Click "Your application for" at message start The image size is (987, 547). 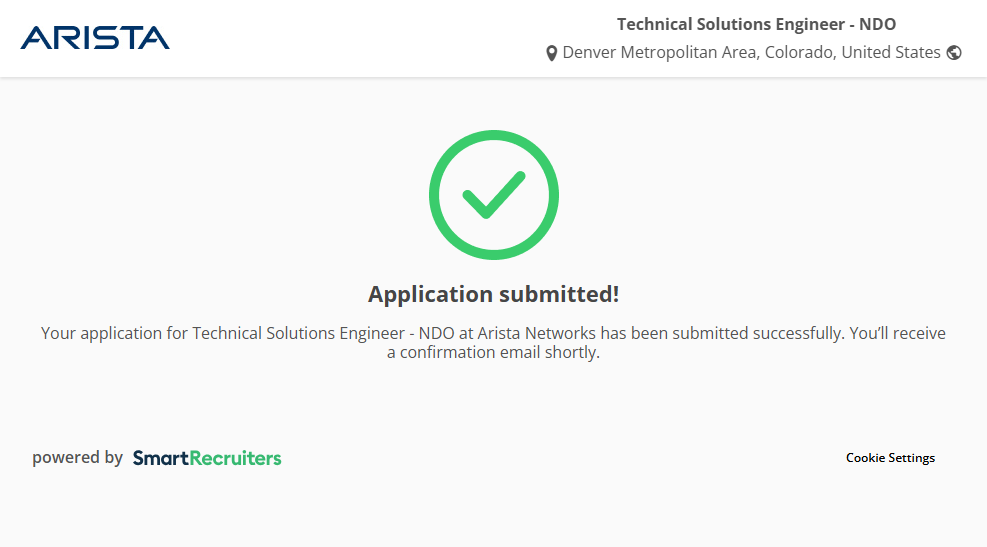pos(101,333)
